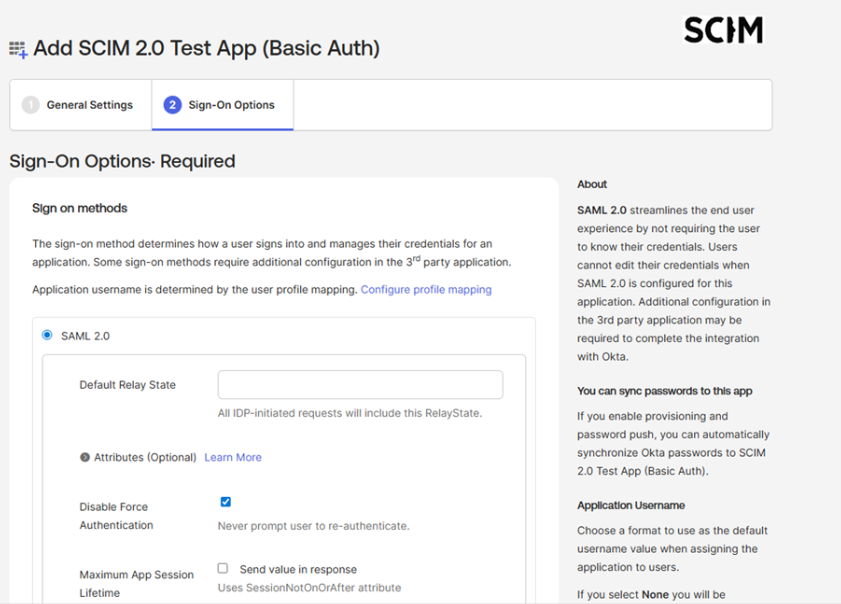Click the Sign on methods heading
Screen dimensions: 841x604
coord(80,208)
